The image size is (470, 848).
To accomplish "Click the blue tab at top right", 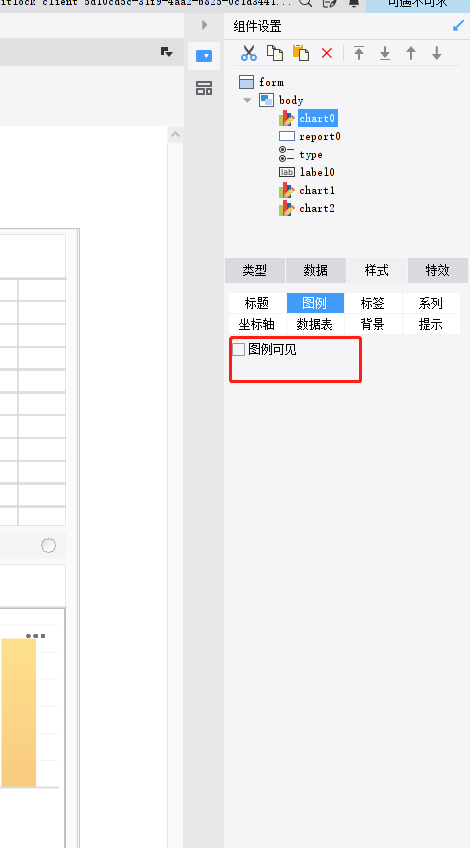I will (x=418, y=4).
